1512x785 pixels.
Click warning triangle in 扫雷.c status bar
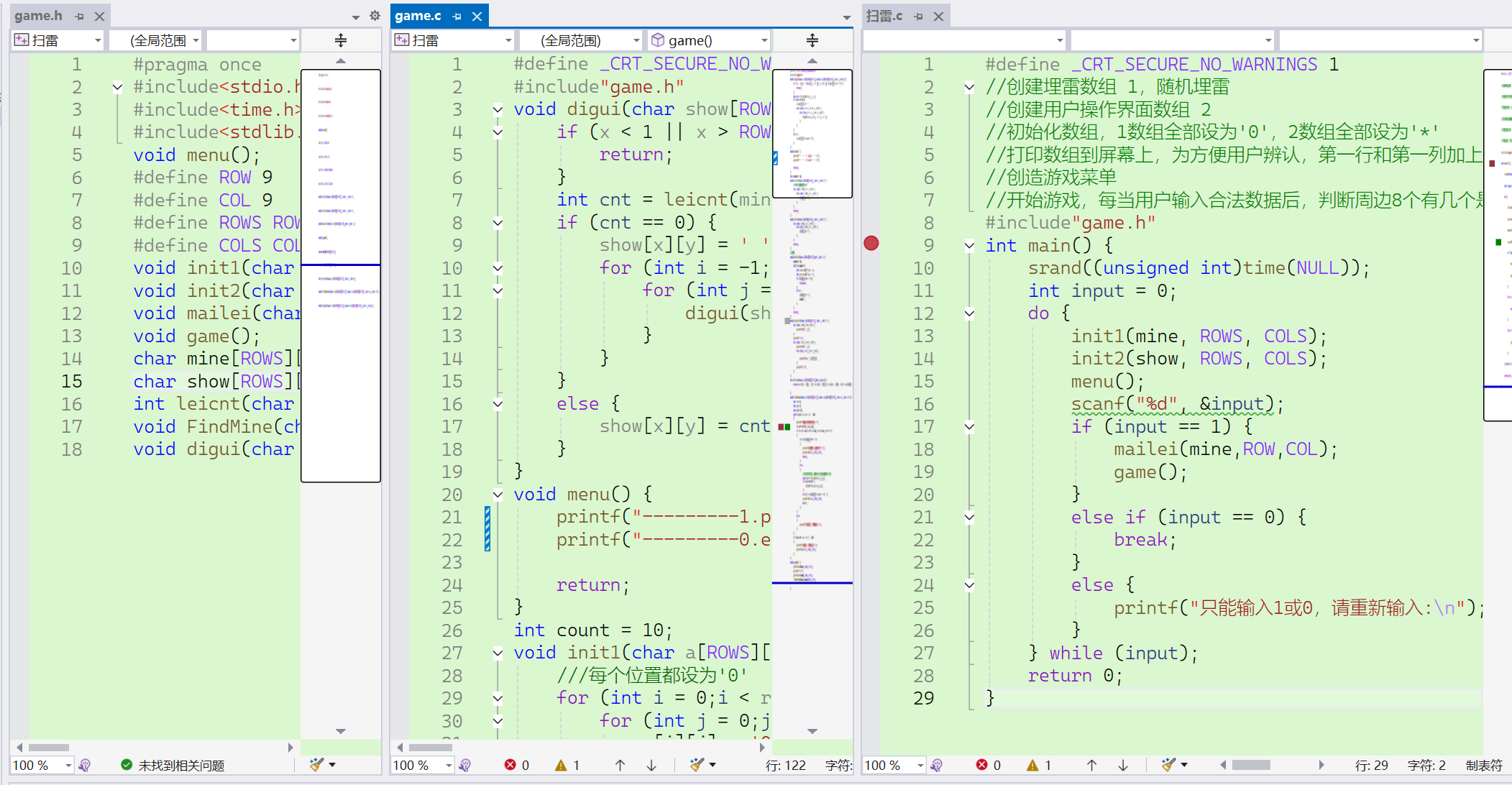coord(1032,765)
